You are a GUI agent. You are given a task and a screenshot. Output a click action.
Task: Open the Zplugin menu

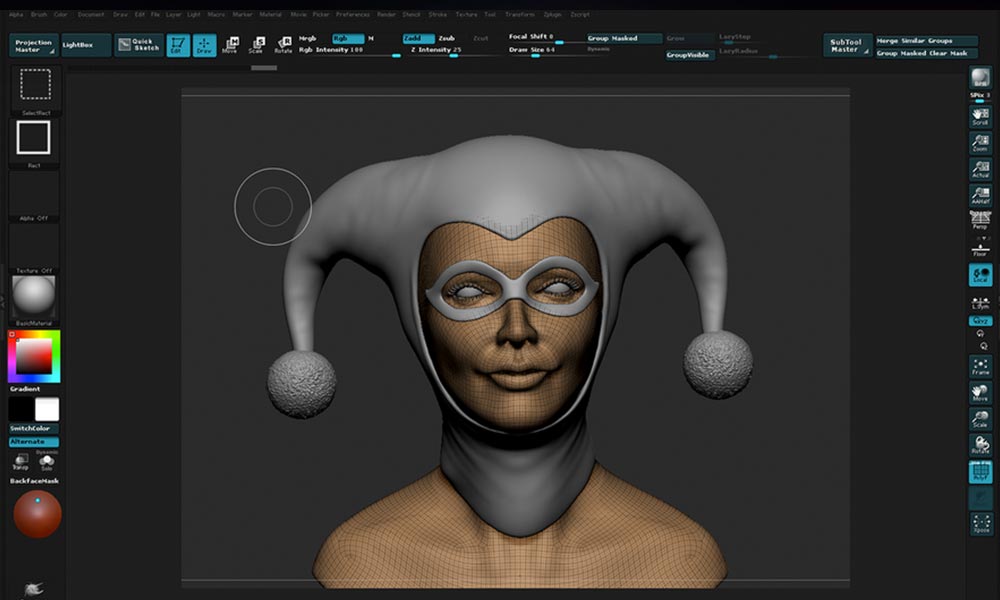point(552,14)
